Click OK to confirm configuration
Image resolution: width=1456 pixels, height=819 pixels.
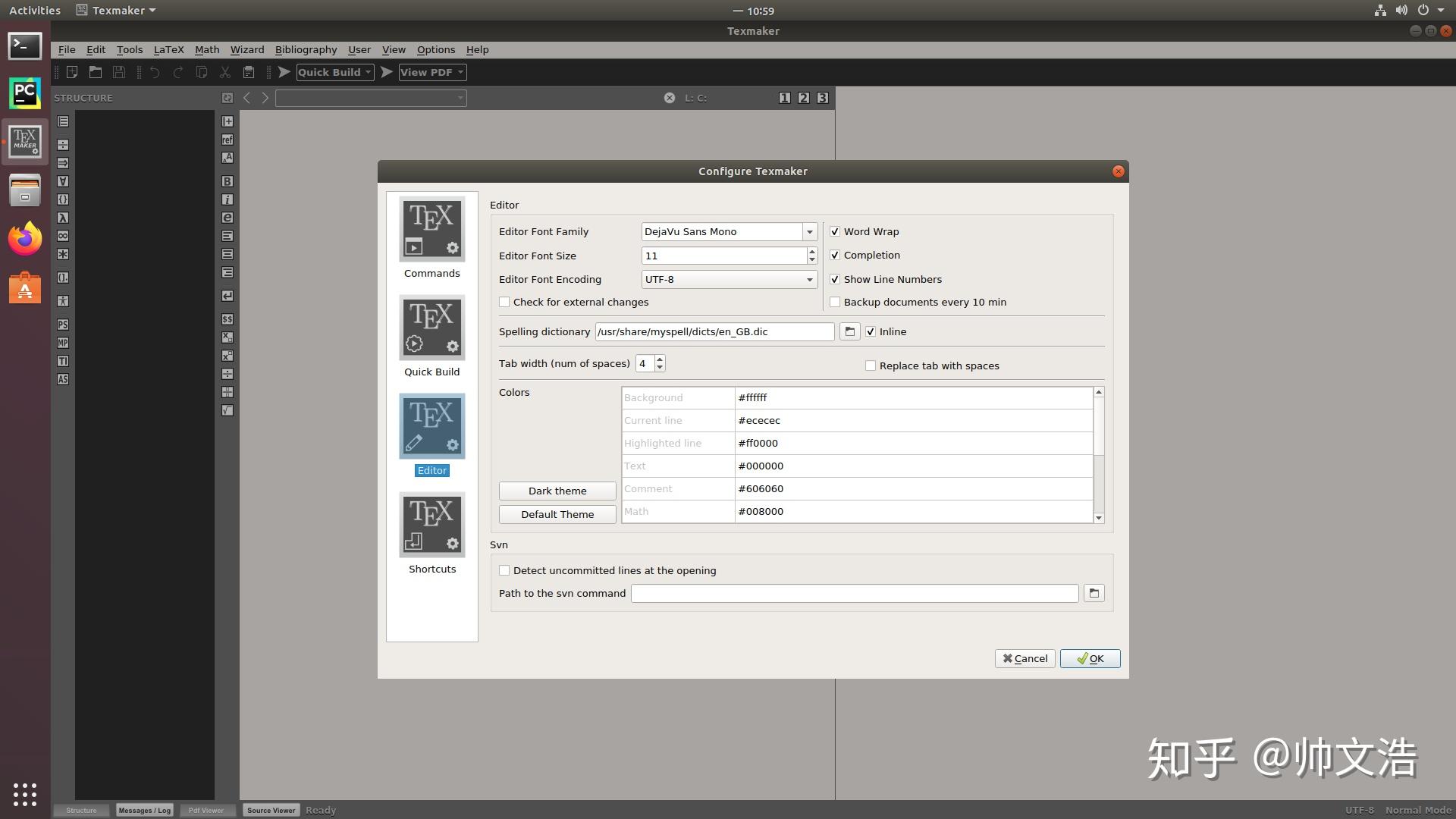[x=1090, y=658]
